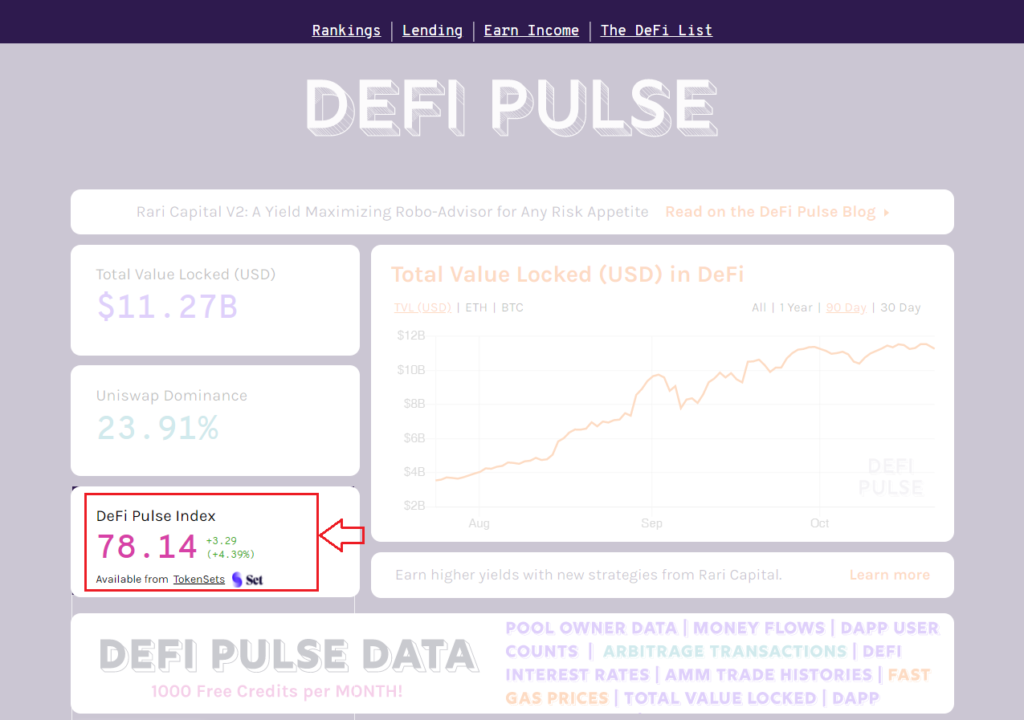Open The DeFi List page
The height and width of the screenshot is (720, 1024).
(656, 30)
